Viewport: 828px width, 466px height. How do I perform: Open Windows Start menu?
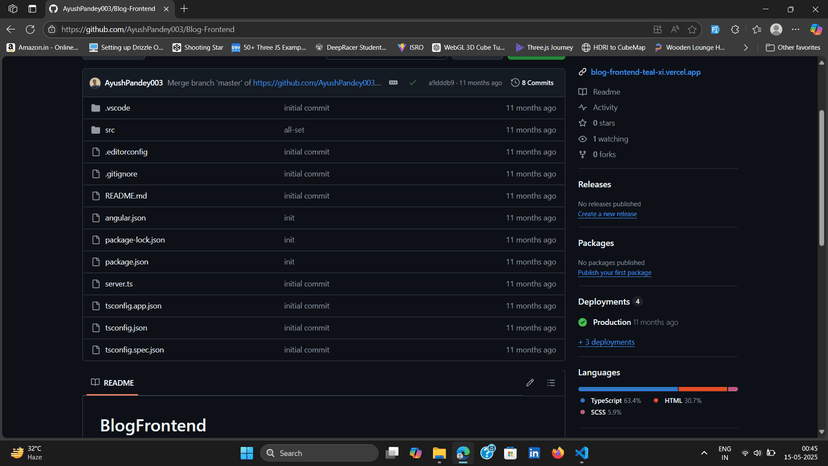click(247, 453)
